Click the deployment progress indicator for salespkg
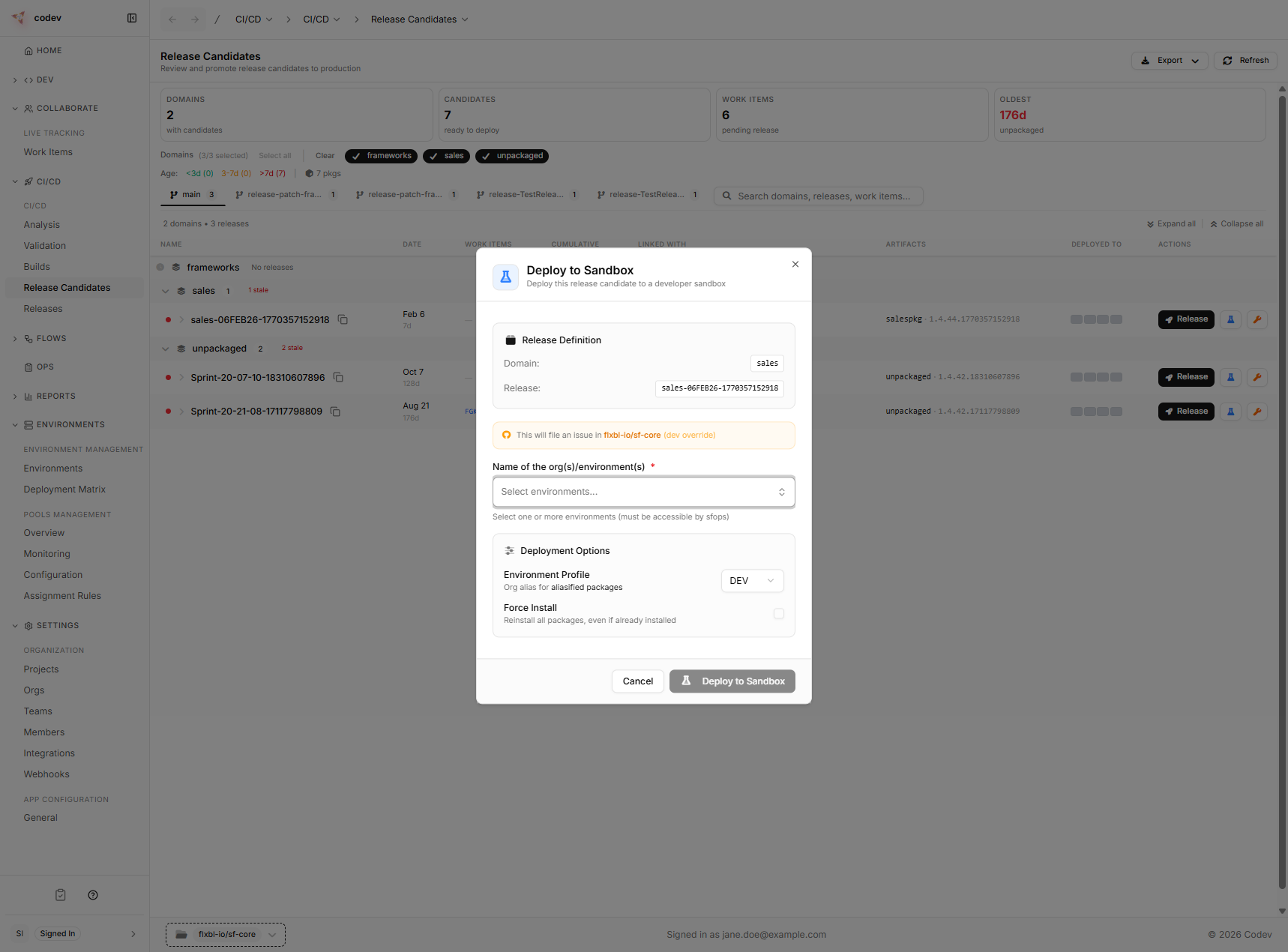 click(1096, 319)
